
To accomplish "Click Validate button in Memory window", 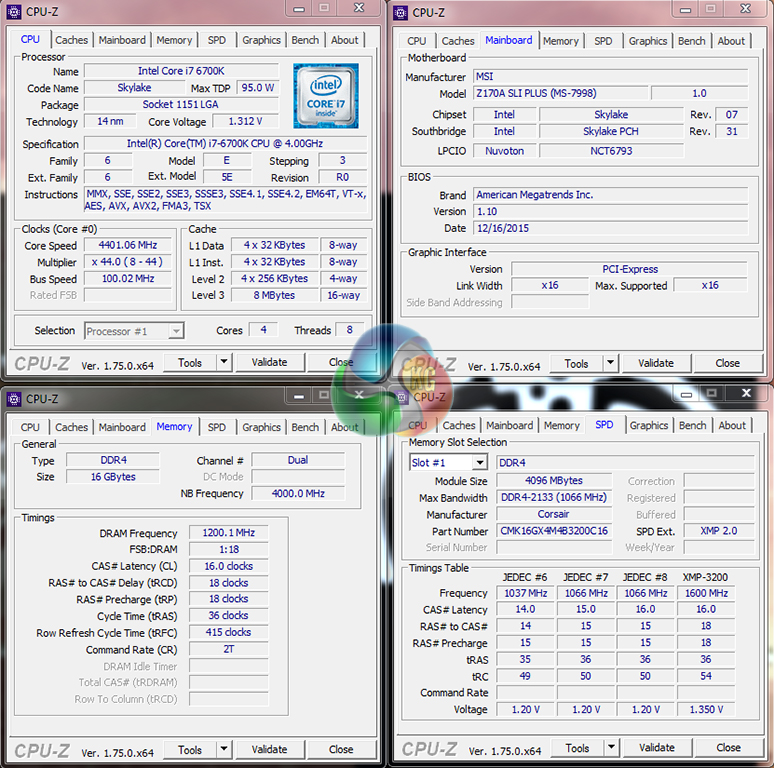I will (x=270, y=749).
